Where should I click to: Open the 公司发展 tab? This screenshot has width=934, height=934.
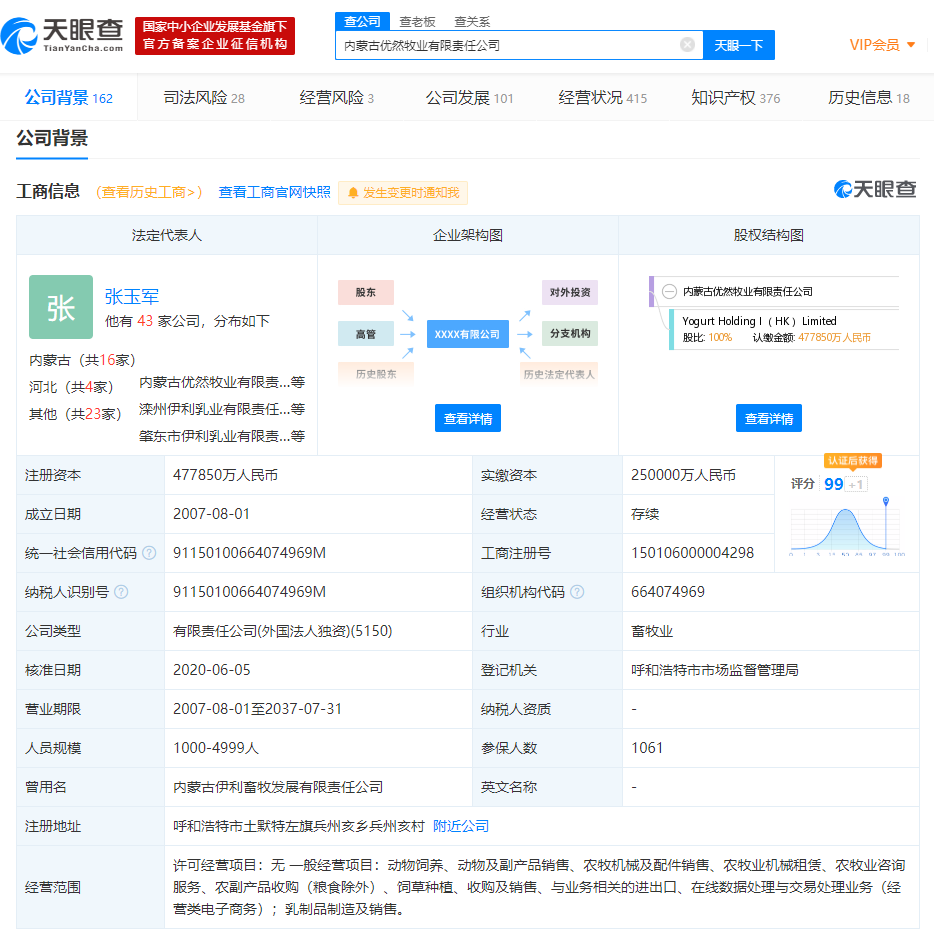coord(469,97)
